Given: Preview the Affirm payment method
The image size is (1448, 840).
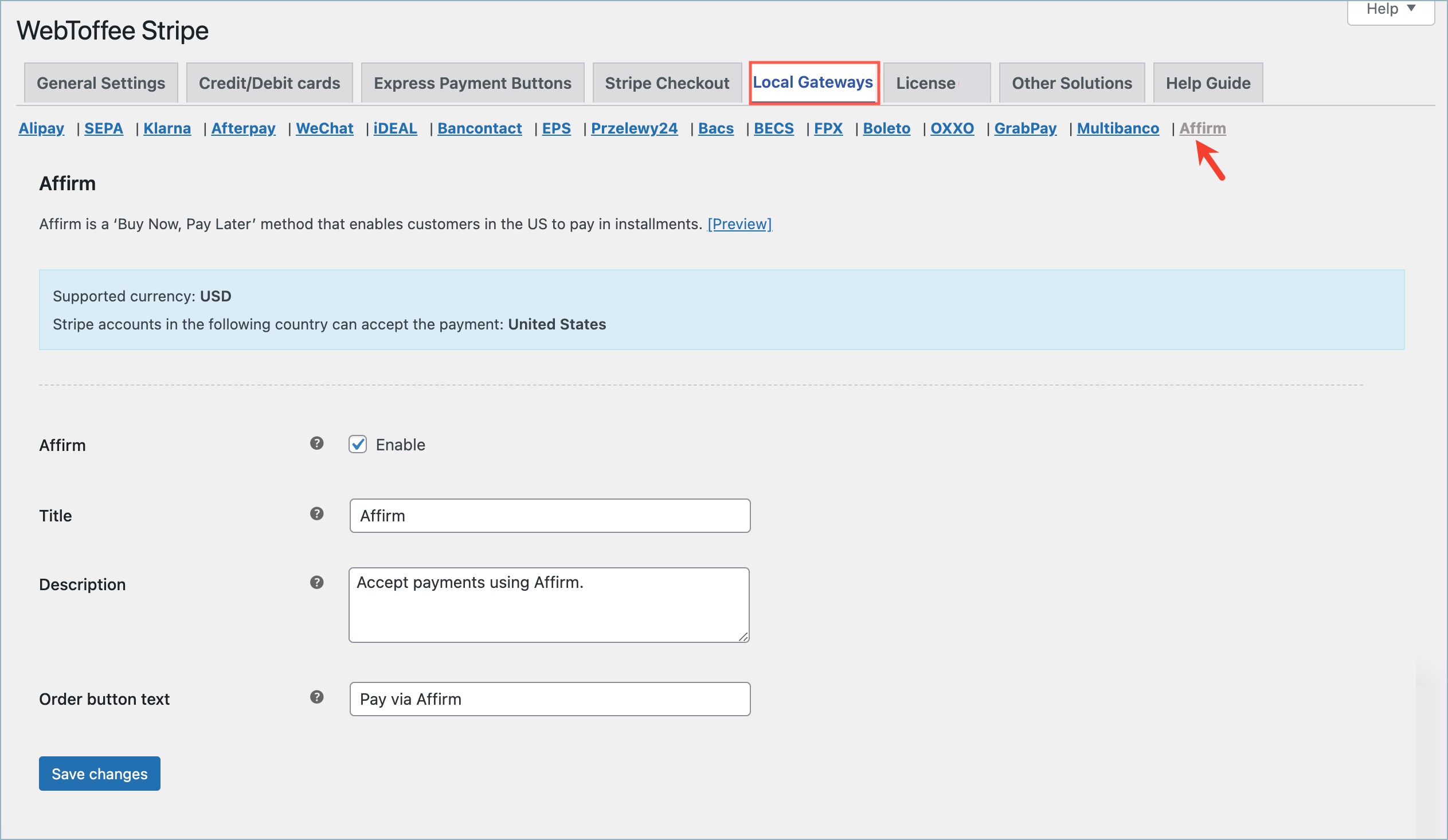Looking at the screenshot, I should pos(740,224).
